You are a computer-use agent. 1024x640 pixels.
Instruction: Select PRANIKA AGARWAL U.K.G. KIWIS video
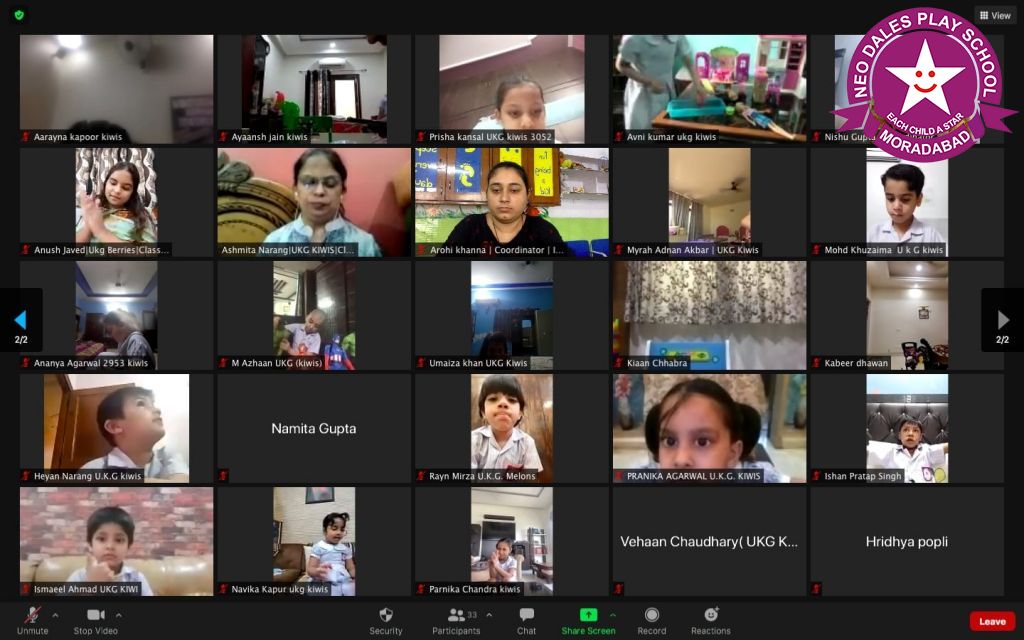pos(709,428)
